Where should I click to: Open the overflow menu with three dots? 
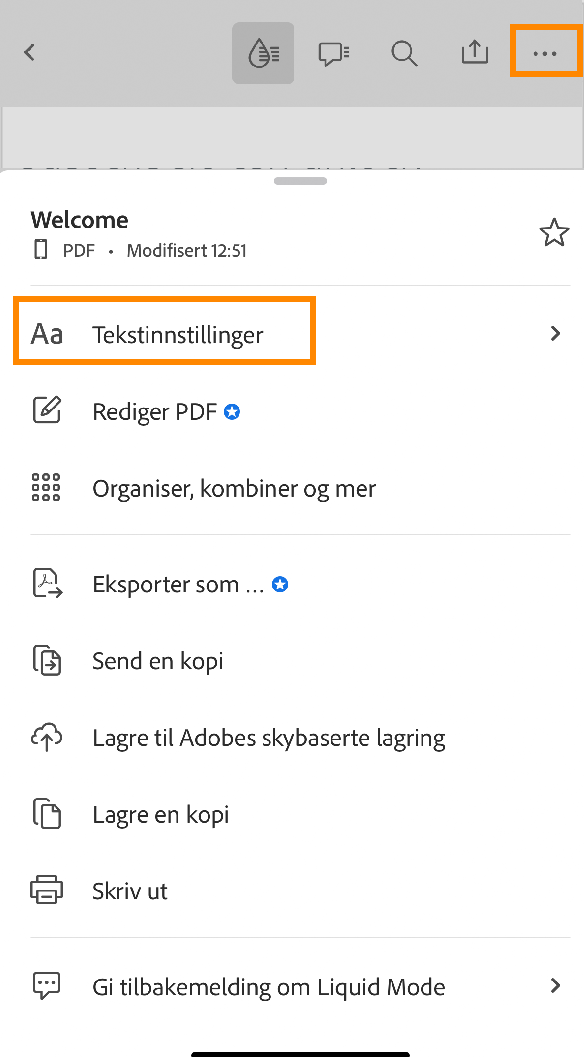545,52
